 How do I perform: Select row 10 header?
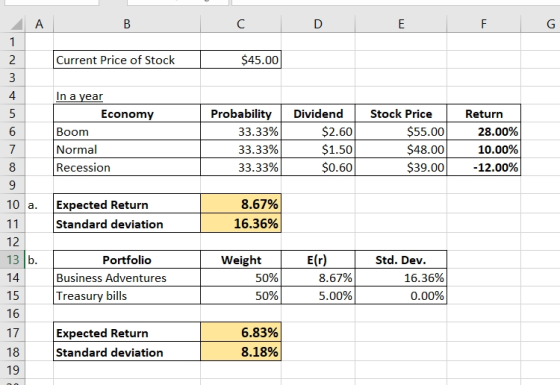pos(12,205)
